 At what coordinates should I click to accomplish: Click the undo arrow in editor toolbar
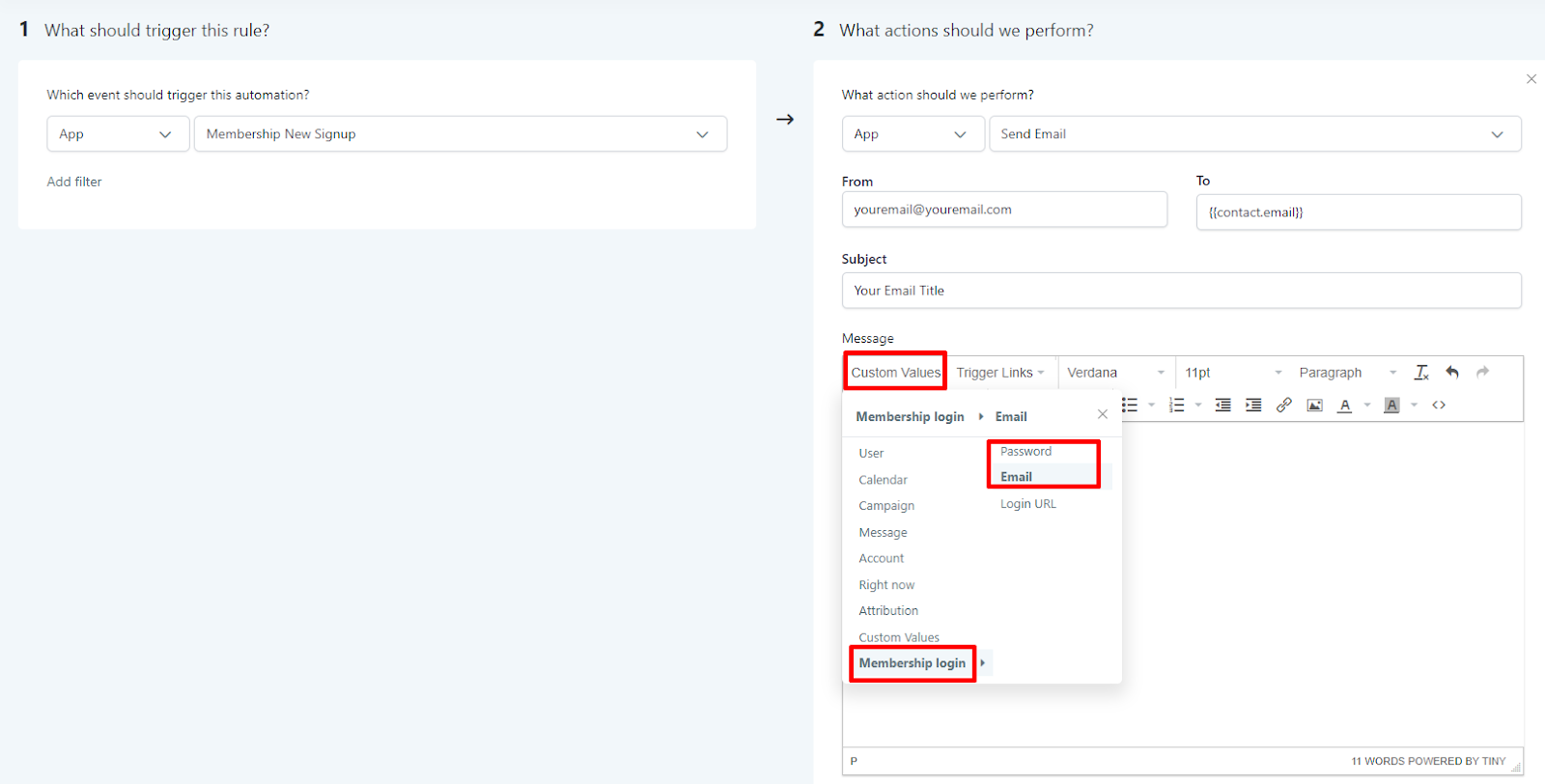click(1452, 373)
